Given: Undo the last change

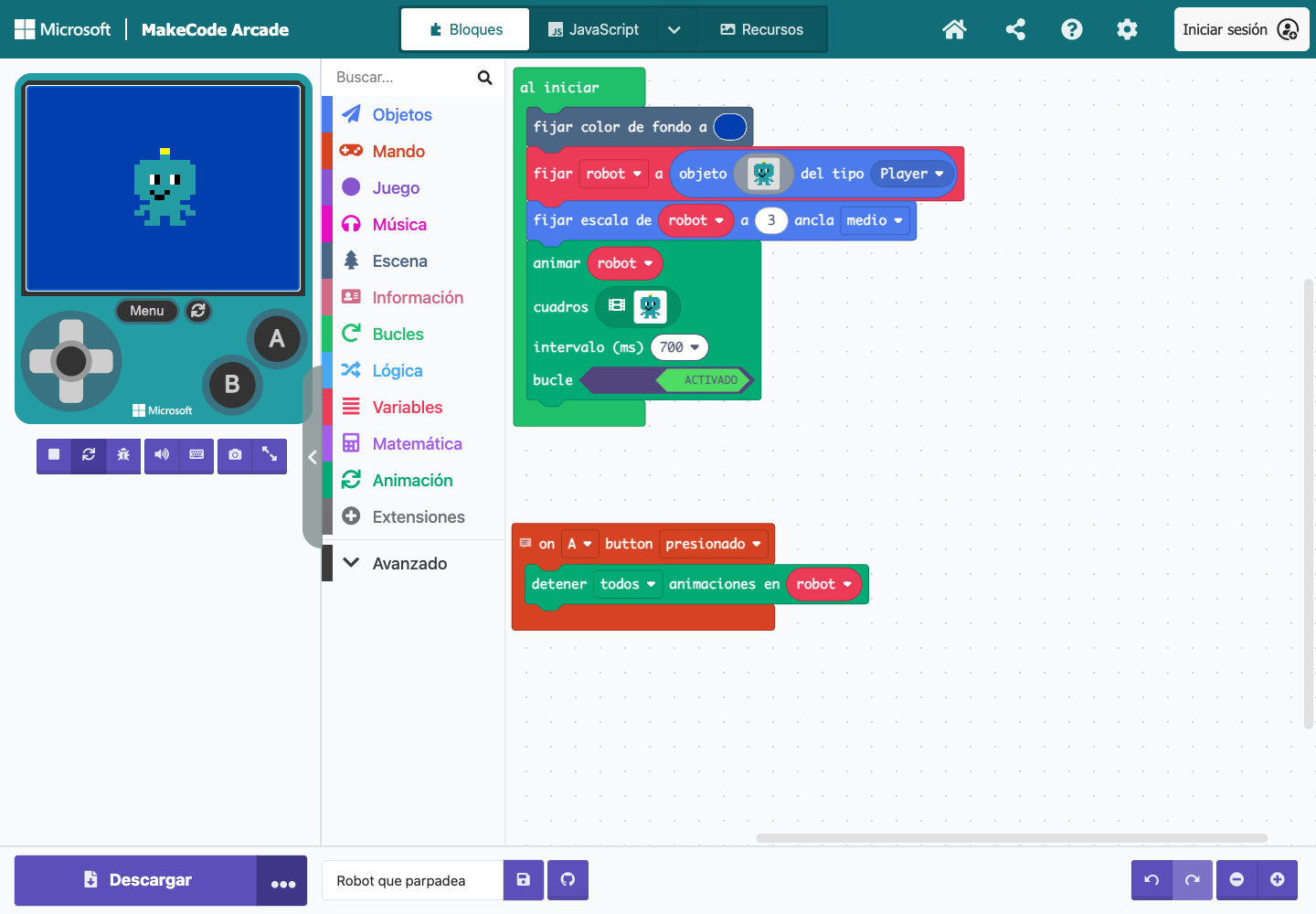Looking at the screenshot, I should (x=1151, y=880).
